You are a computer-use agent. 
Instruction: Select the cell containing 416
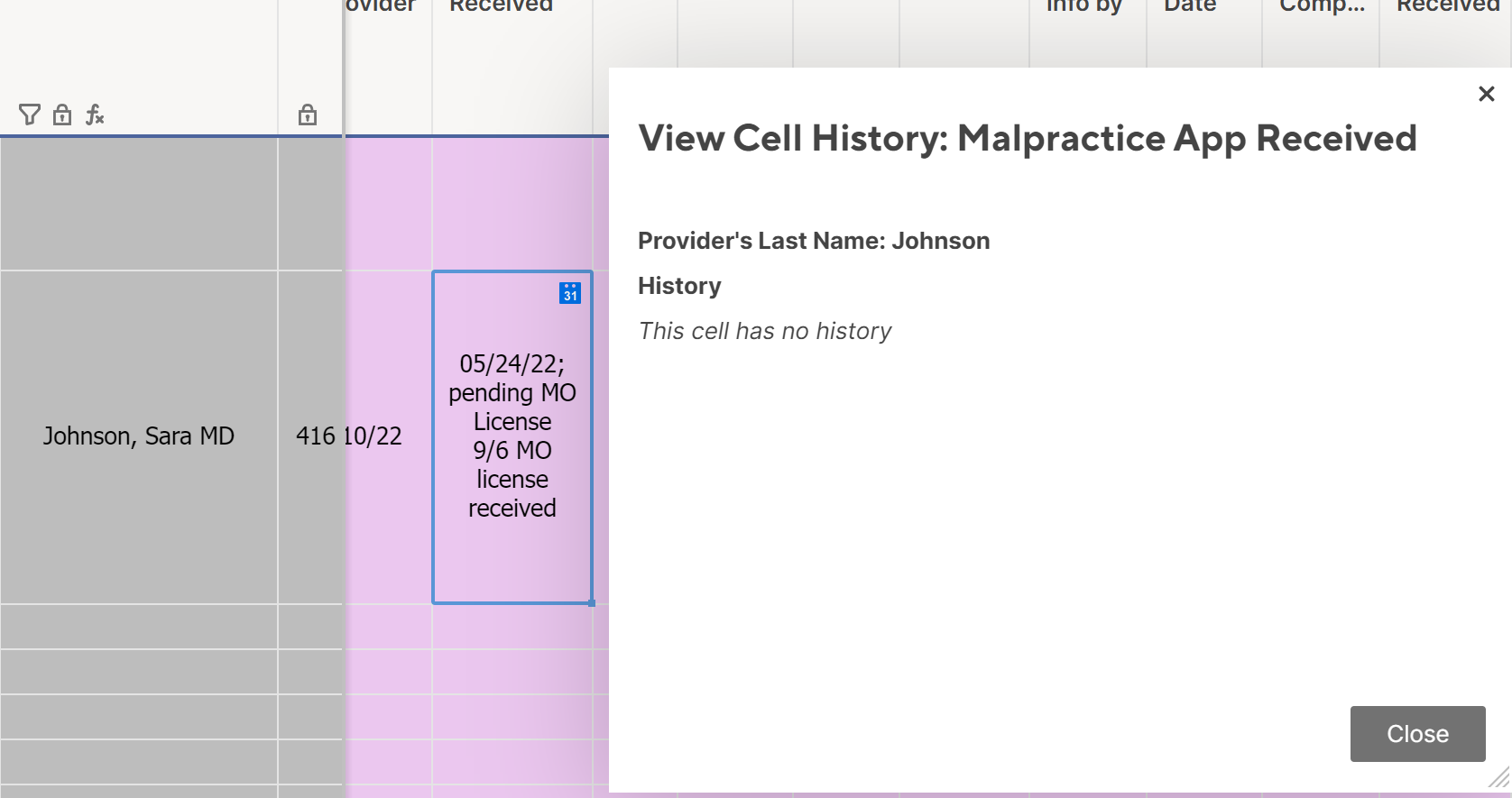coord(311,436)
